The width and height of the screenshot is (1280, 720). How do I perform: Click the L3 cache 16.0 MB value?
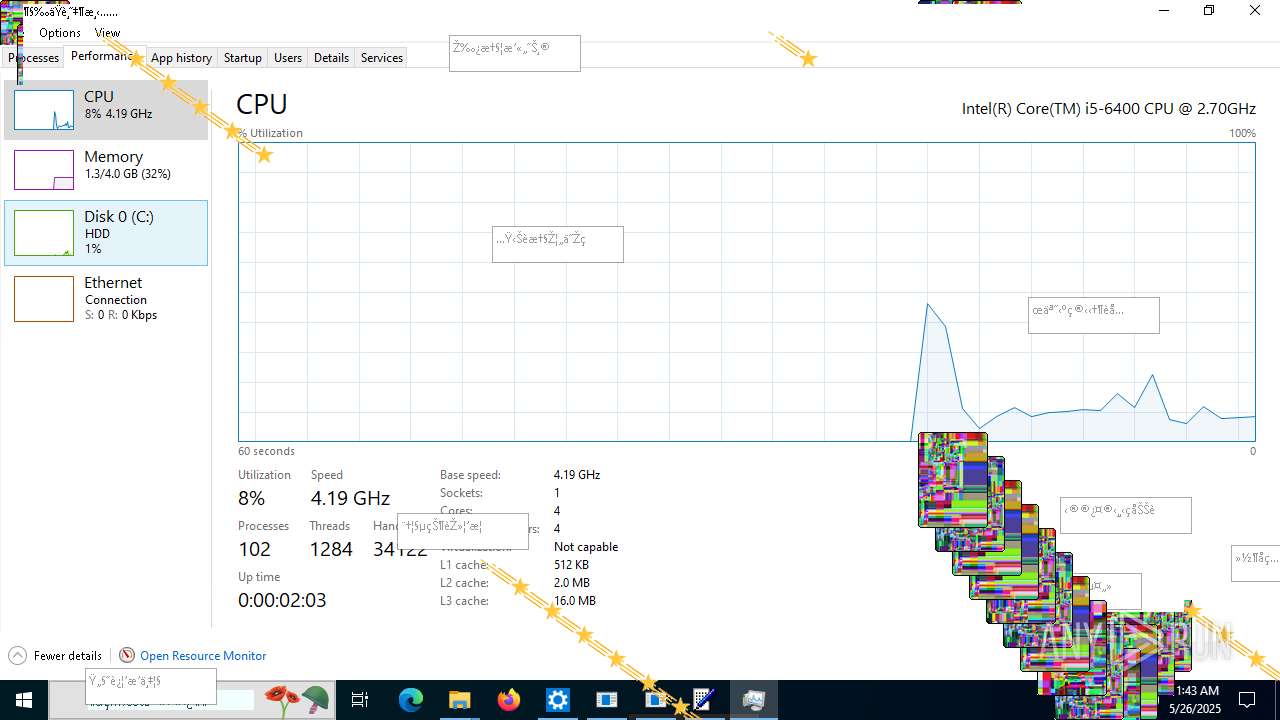click(x=574, y=601)
